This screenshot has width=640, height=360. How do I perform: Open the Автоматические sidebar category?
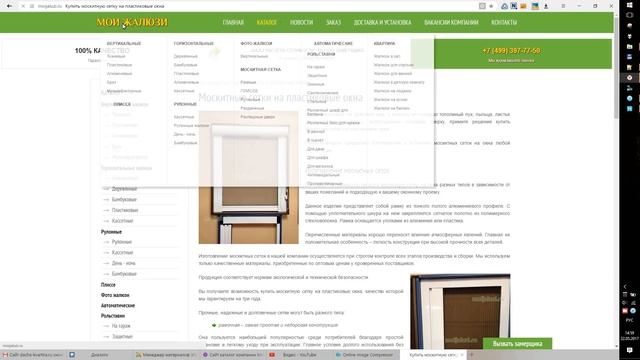pos(118,305)
